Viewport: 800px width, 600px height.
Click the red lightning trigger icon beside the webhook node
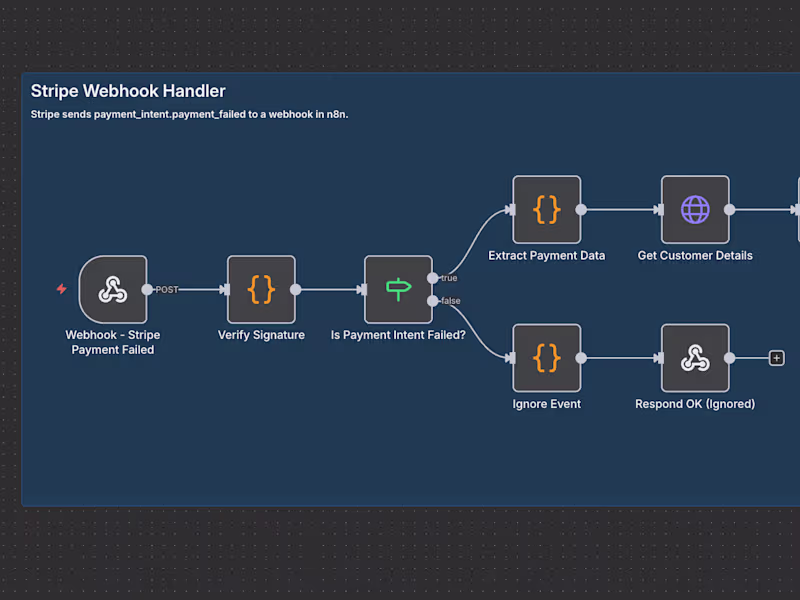click(x=61, y=289)
